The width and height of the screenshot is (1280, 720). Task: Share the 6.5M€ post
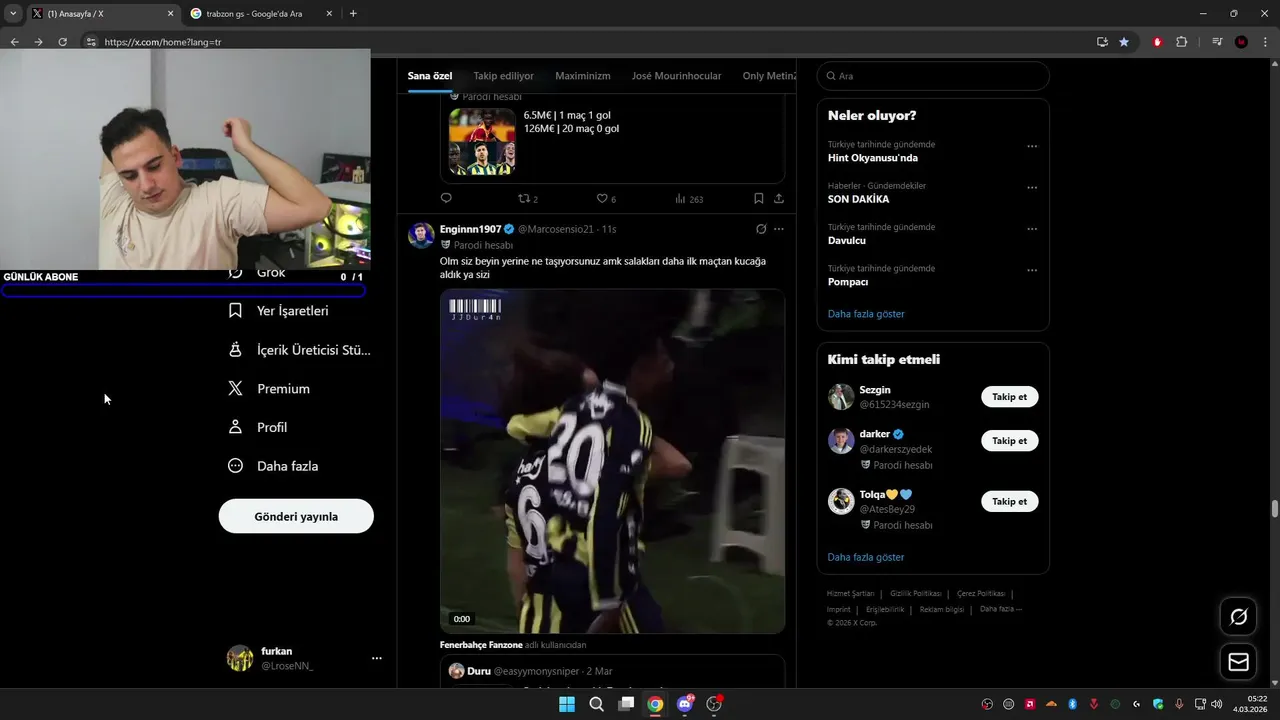(779, 198)
